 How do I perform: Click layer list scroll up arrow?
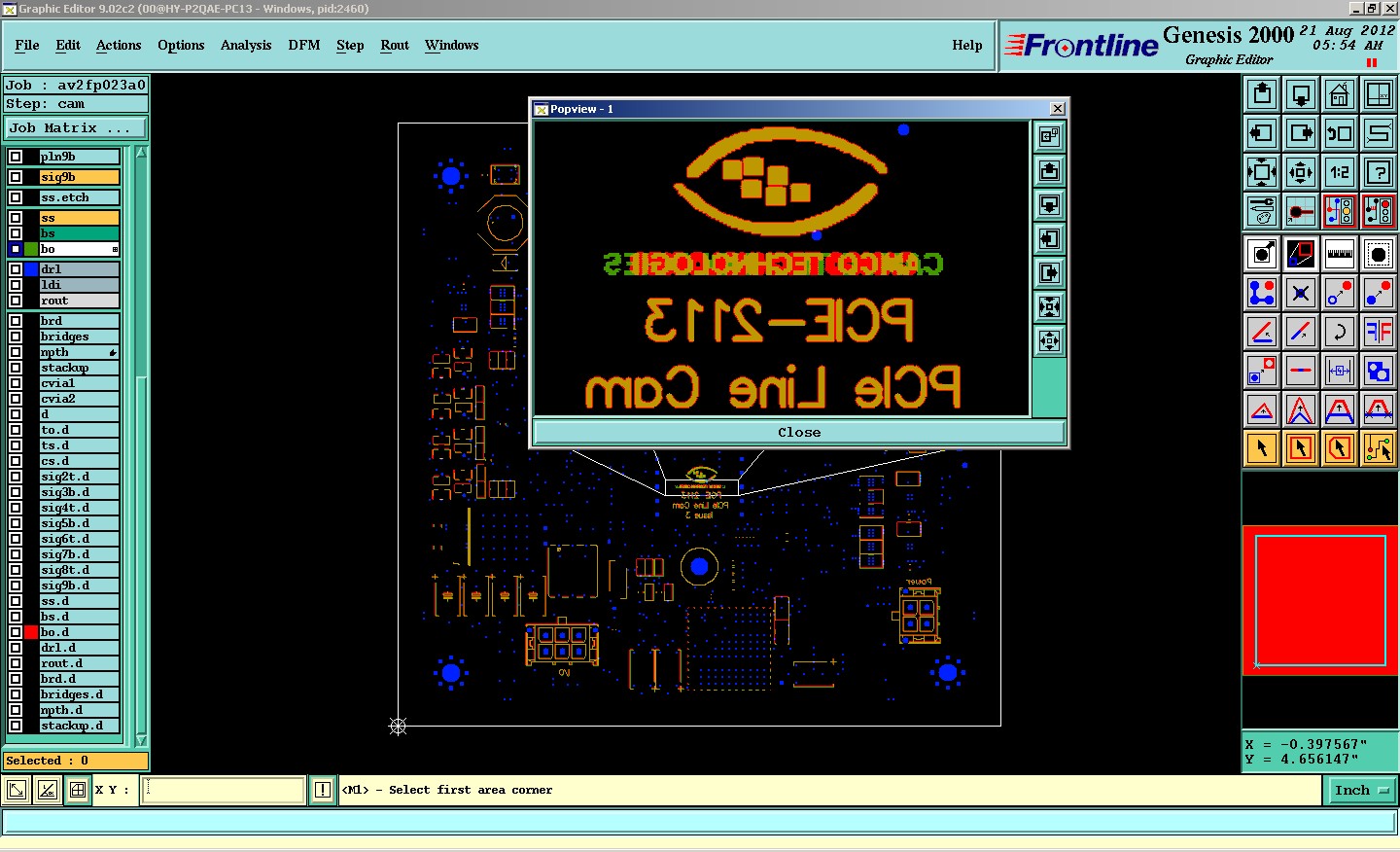[141, 153]
